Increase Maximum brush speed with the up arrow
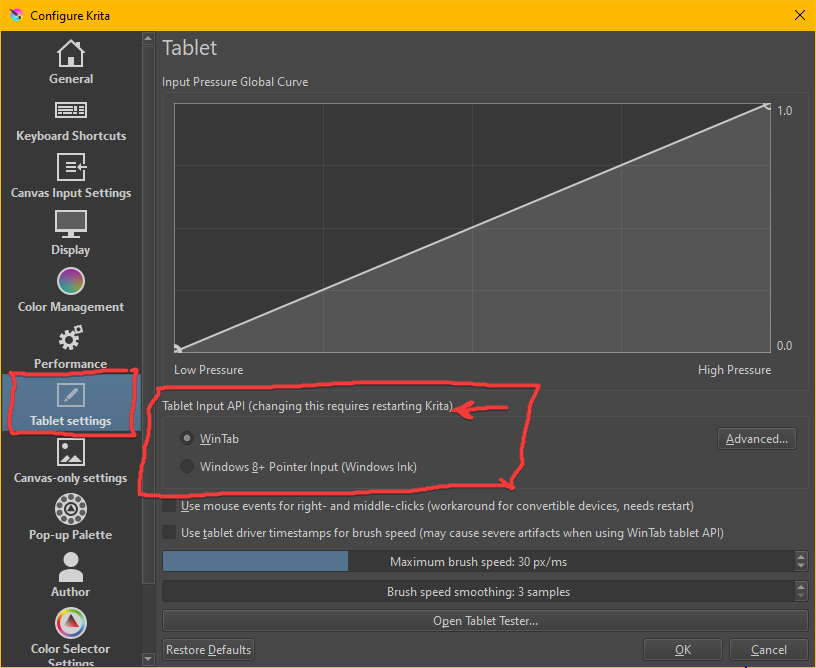The width and height of the screenshot is (816, 668). coord(800,557)
